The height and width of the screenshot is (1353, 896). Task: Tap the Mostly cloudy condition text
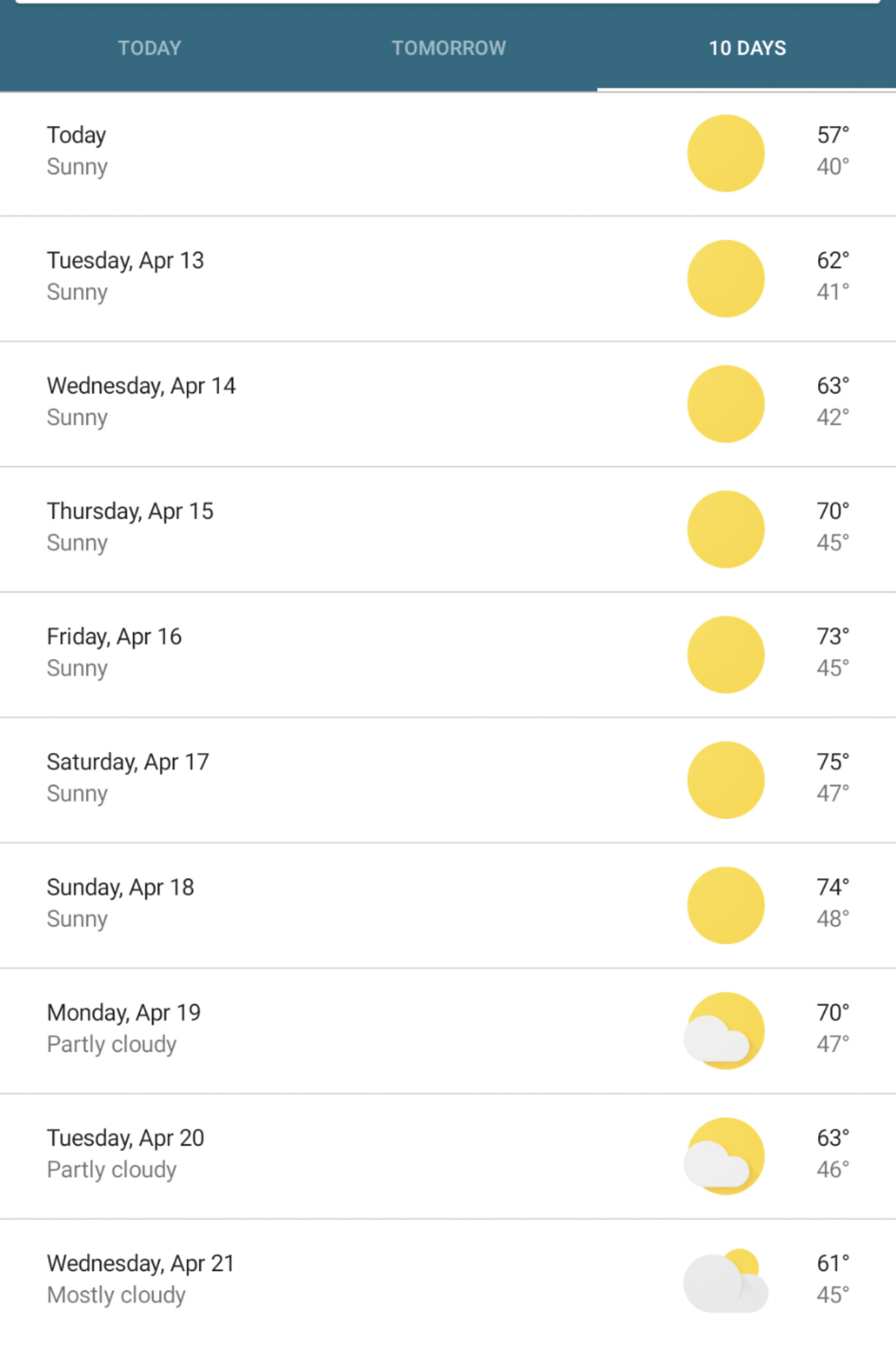(x=116, y=1295)
